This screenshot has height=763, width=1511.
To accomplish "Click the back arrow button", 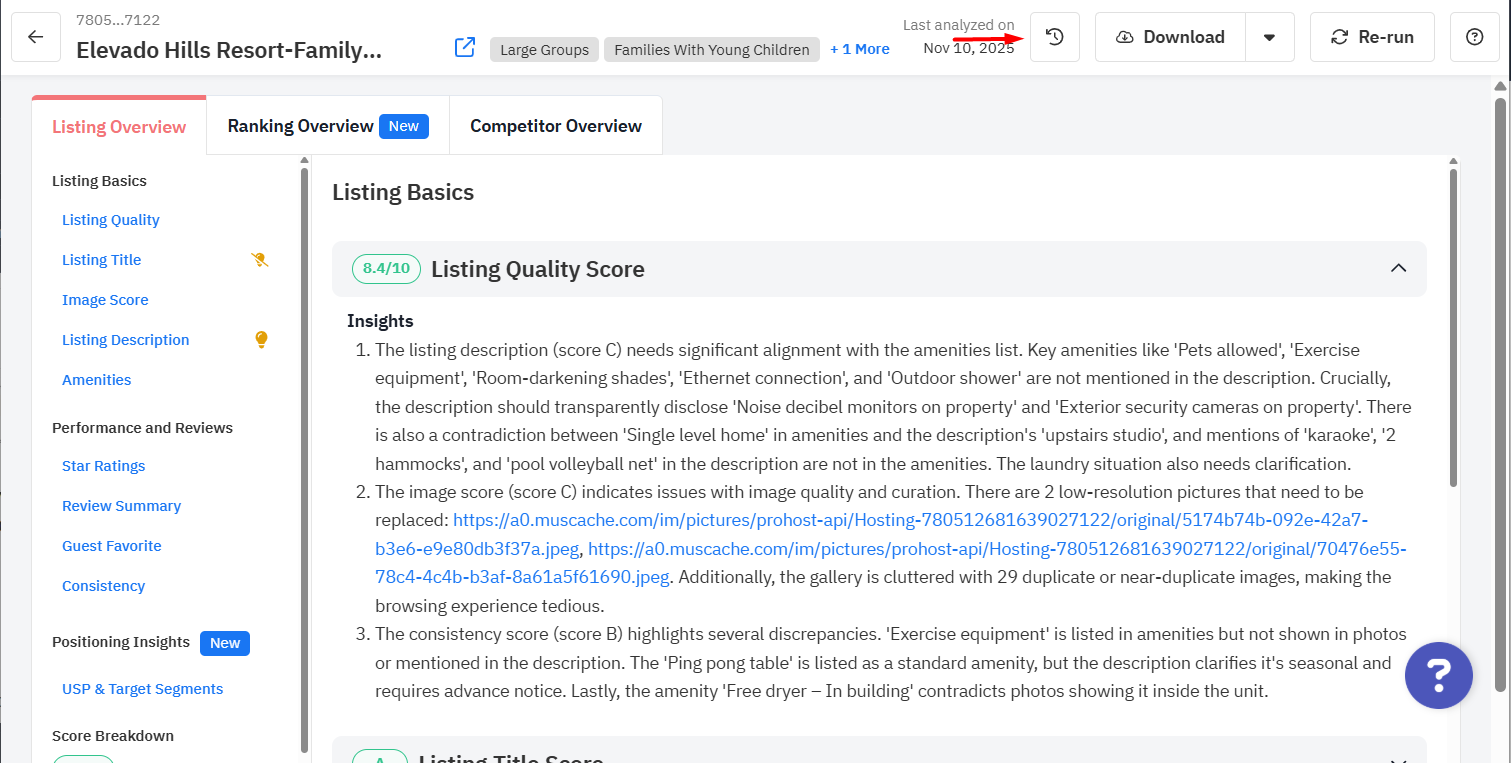I will [x=36, y=37].
